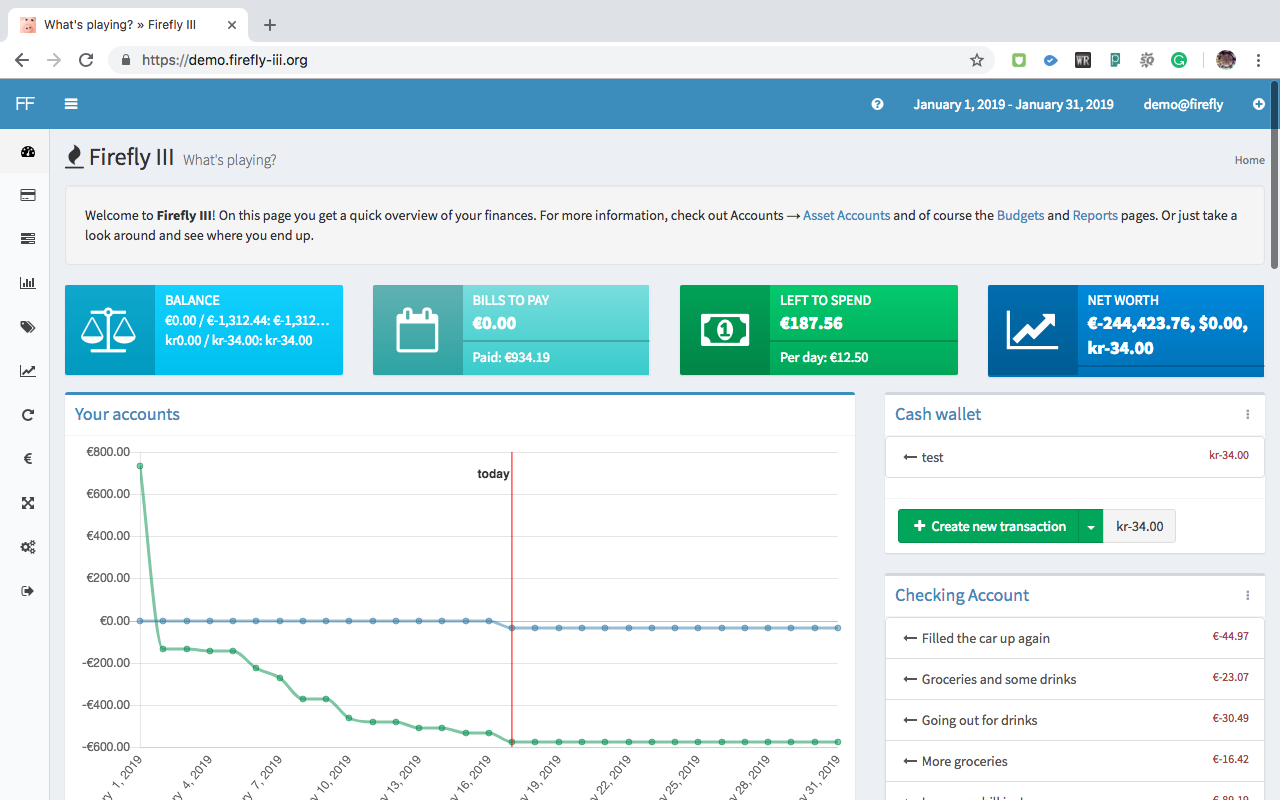Screen dimensions: 1280x800
Task: Open the recurring refresh sidebar icon
Action: coord(27,415)
